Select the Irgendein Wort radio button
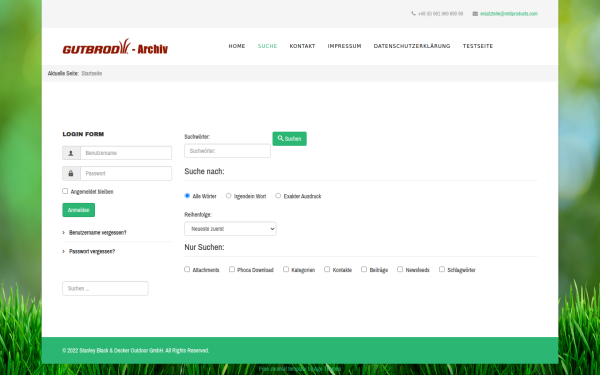 point(228,196)
